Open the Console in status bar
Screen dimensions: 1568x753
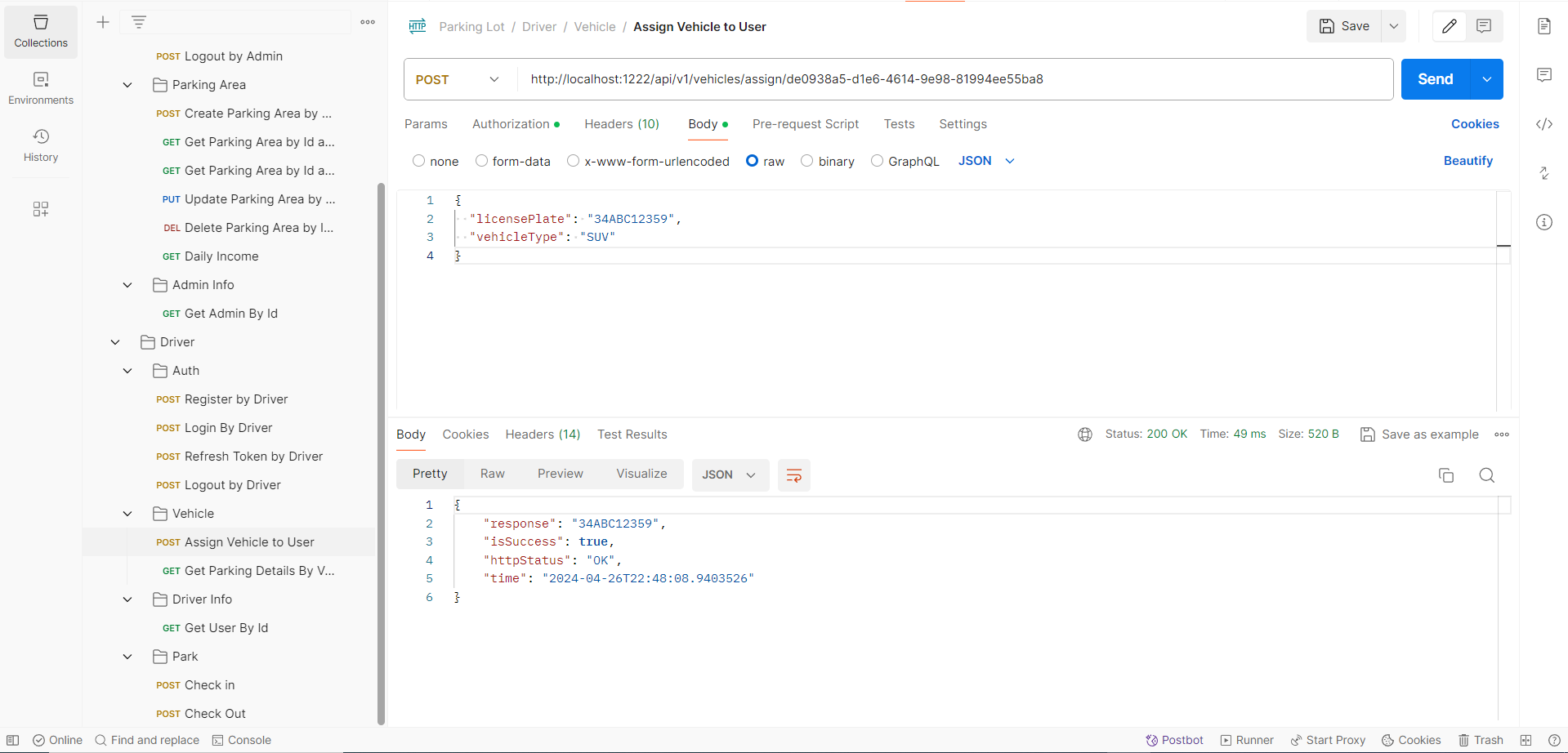pos(242,740)
